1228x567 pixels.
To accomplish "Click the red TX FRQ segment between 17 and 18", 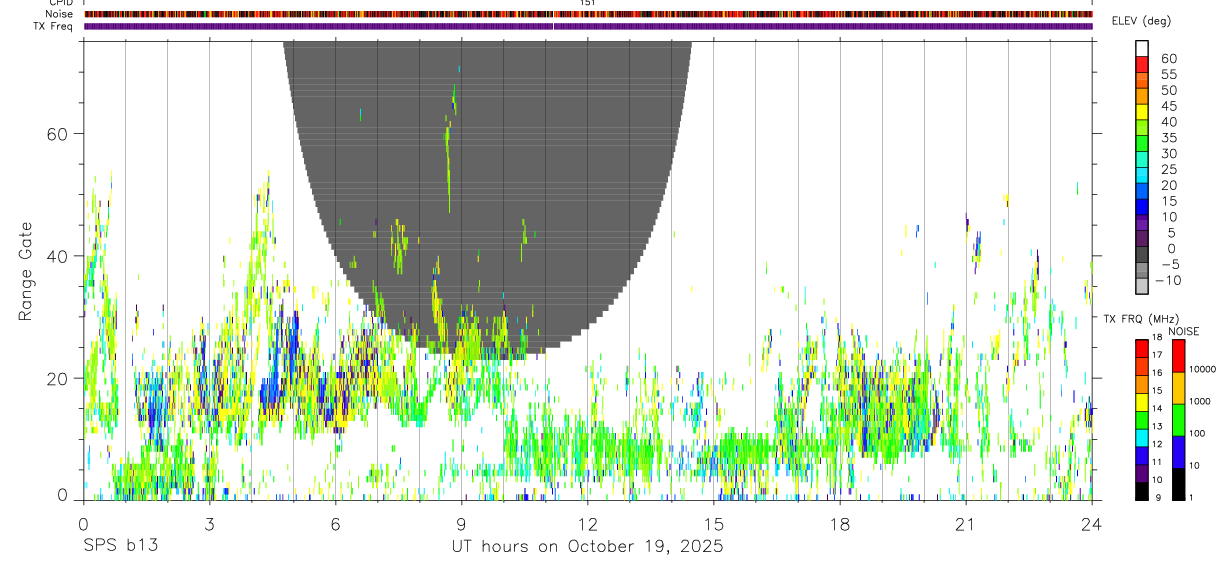I will coord(1142,349).
